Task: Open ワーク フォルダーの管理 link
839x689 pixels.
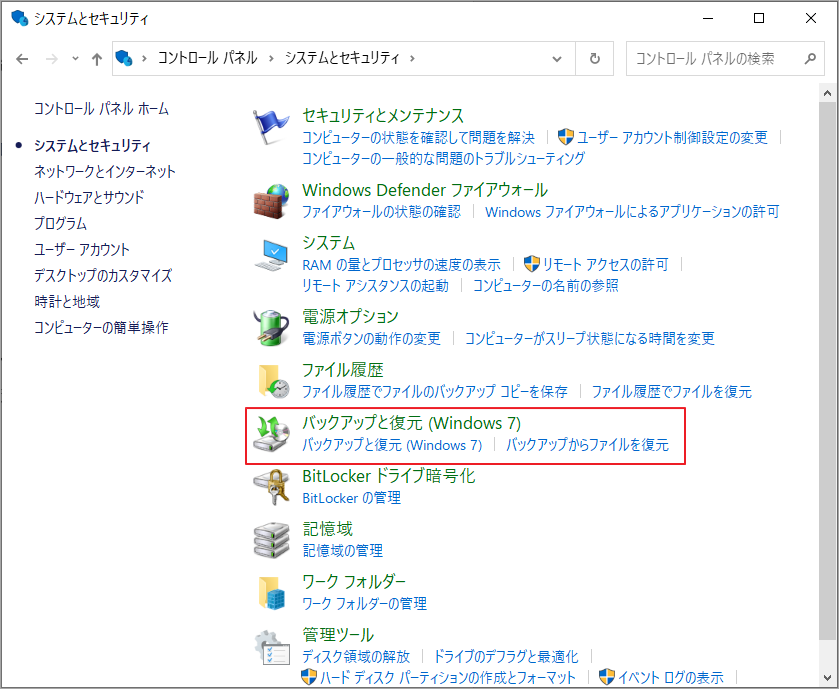Action: point(365,604)
